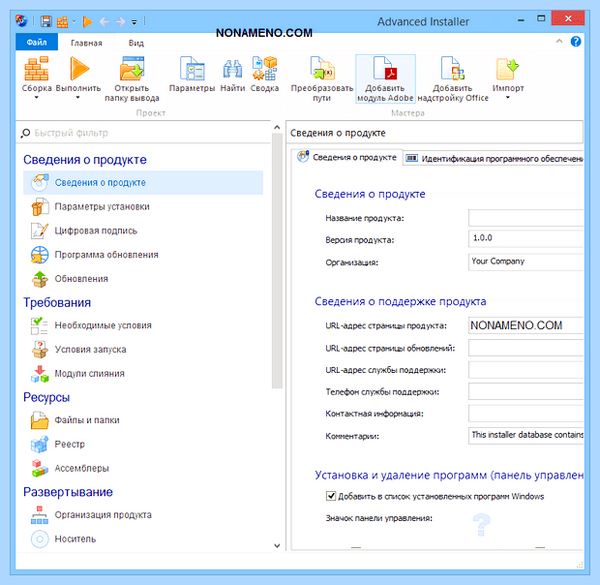Open quick access toolbar customize dropdown
600x585 pixels.
[134, 22]
